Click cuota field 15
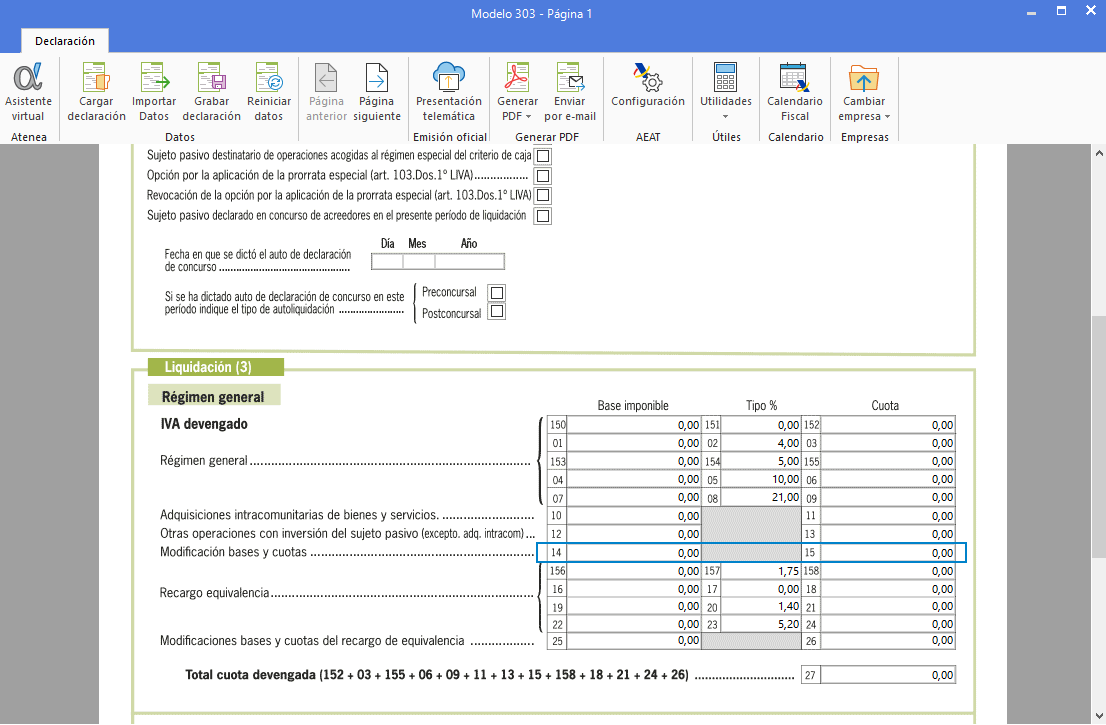 888,552
